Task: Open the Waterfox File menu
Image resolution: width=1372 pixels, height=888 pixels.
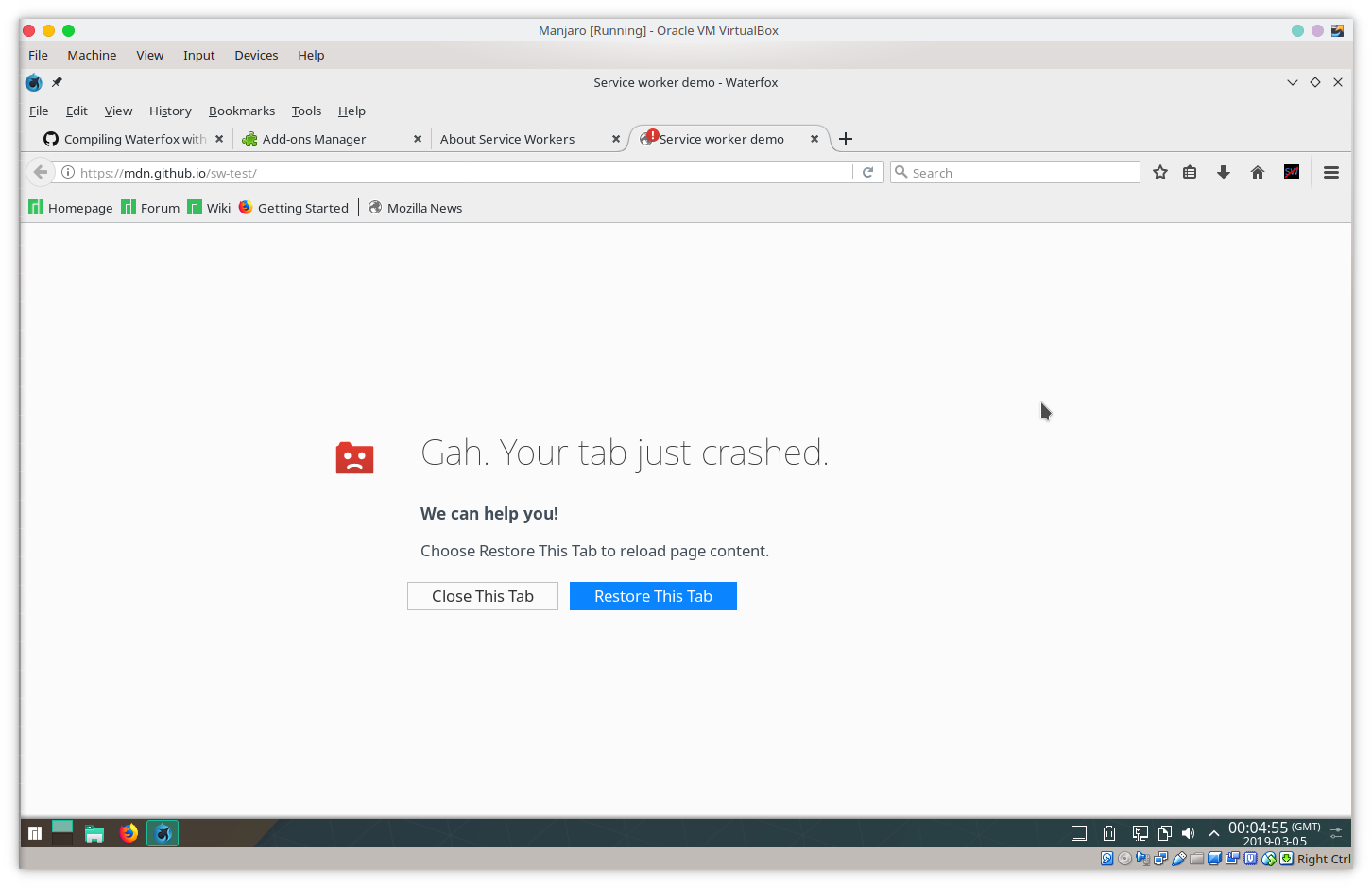Action: click(39, 111)
